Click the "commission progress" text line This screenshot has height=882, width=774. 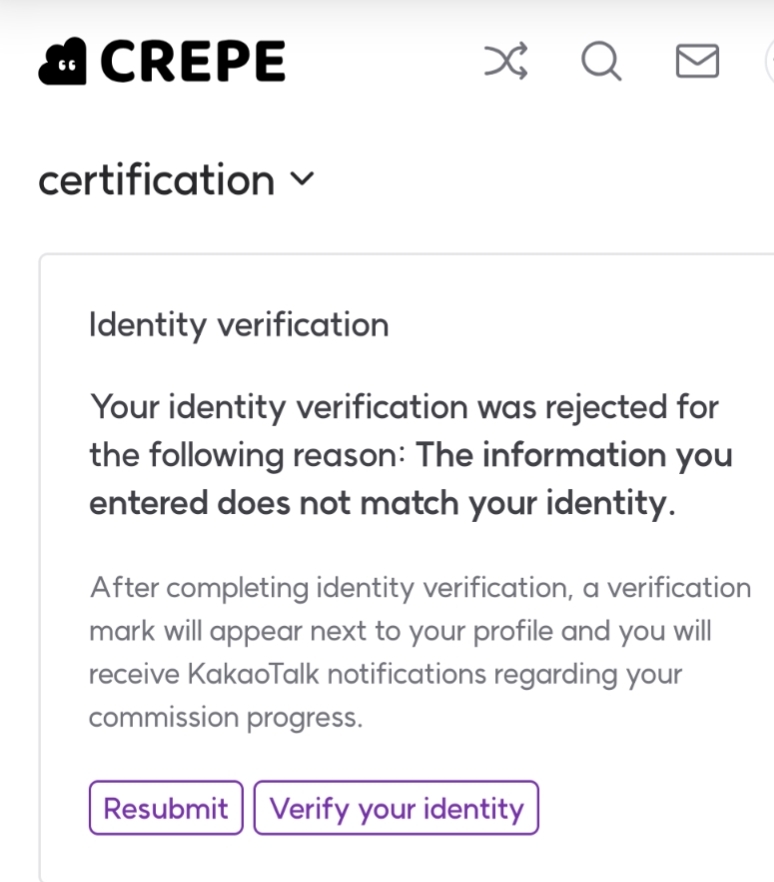point(225,718)
